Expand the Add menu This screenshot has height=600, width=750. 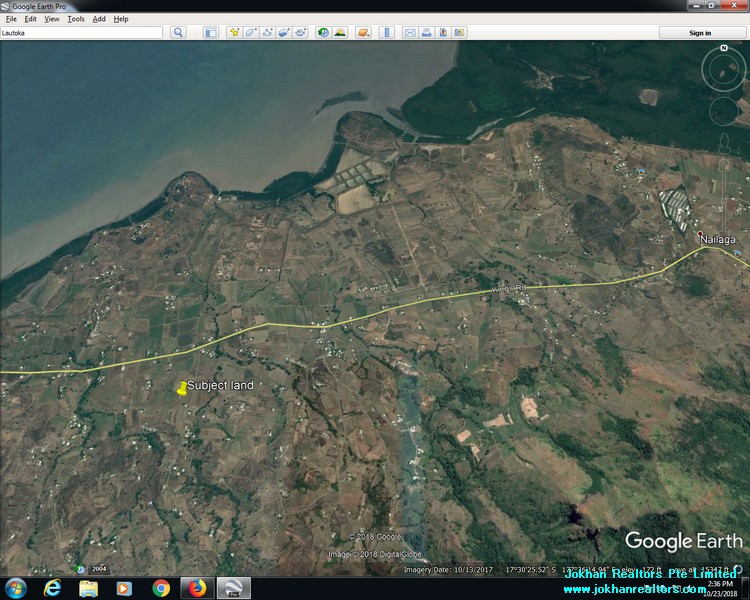click(x=99, y=19)
